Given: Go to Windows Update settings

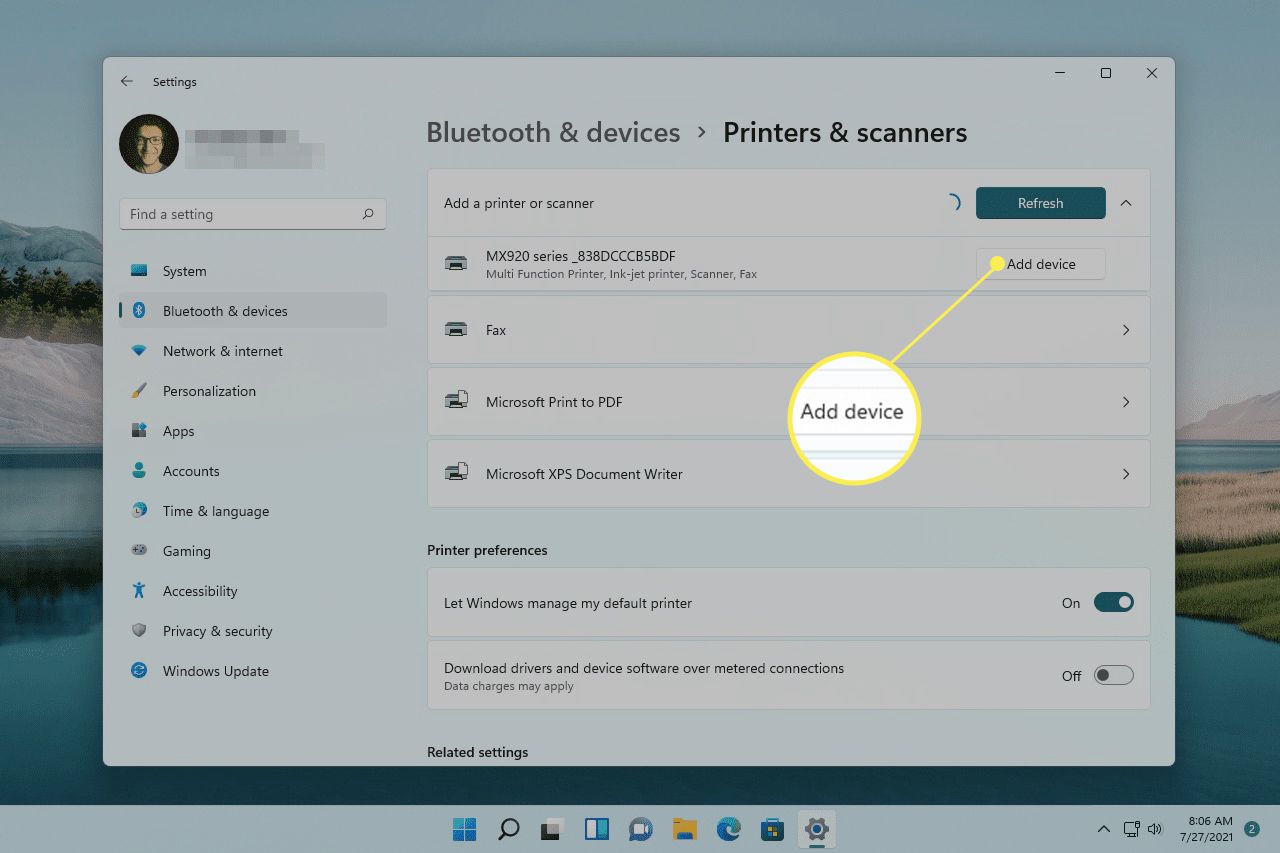Looking at the screenshot, I should click(x=215, y=671).
